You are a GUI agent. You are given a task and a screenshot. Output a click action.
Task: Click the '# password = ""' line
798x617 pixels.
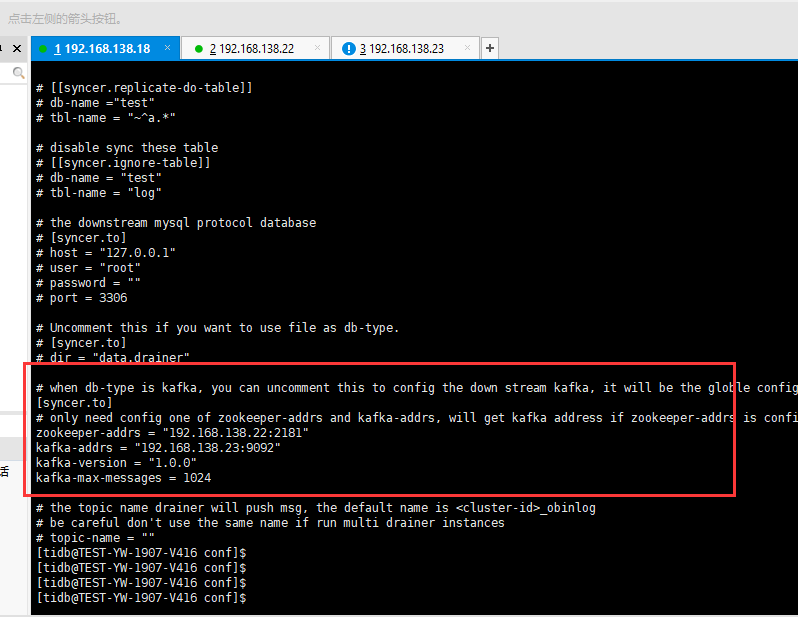pyautogui.click(x=88, y=283)
